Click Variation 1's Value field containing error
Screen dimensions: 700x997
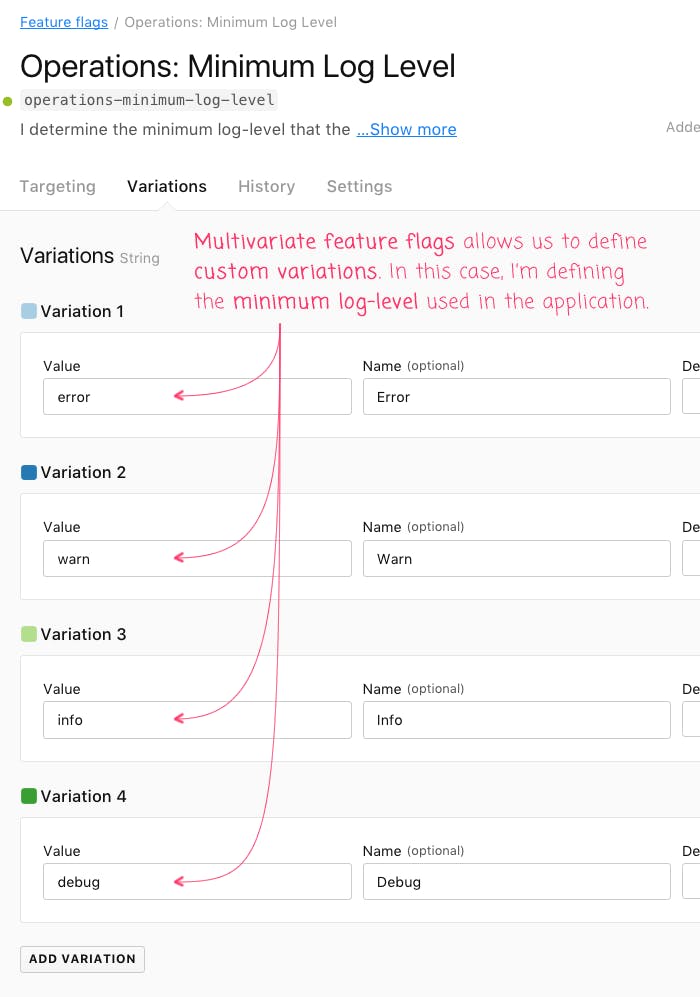coord(197,396)
